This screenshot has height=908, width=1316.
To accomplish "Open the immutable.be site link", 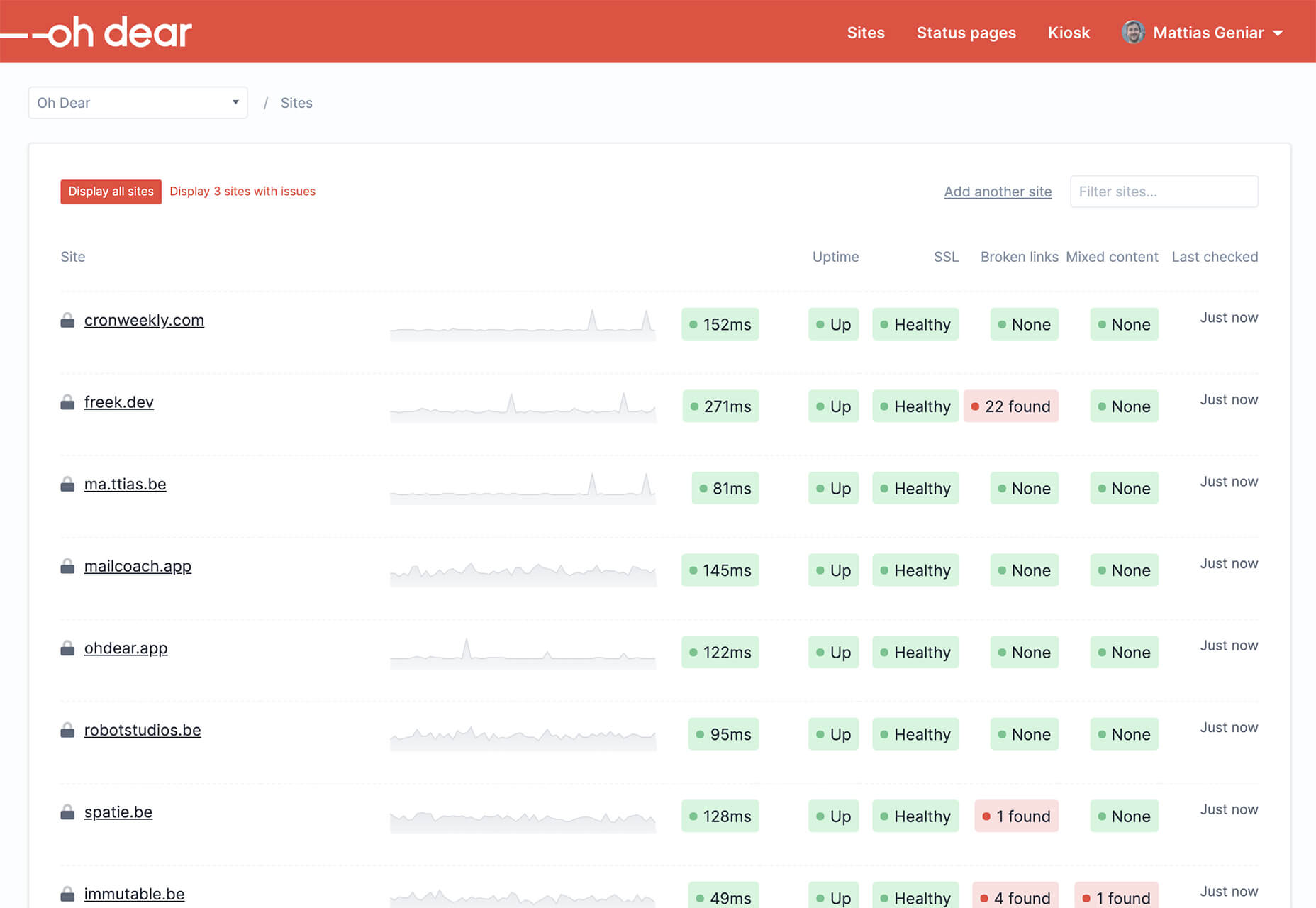I will [x=134, y=894].
